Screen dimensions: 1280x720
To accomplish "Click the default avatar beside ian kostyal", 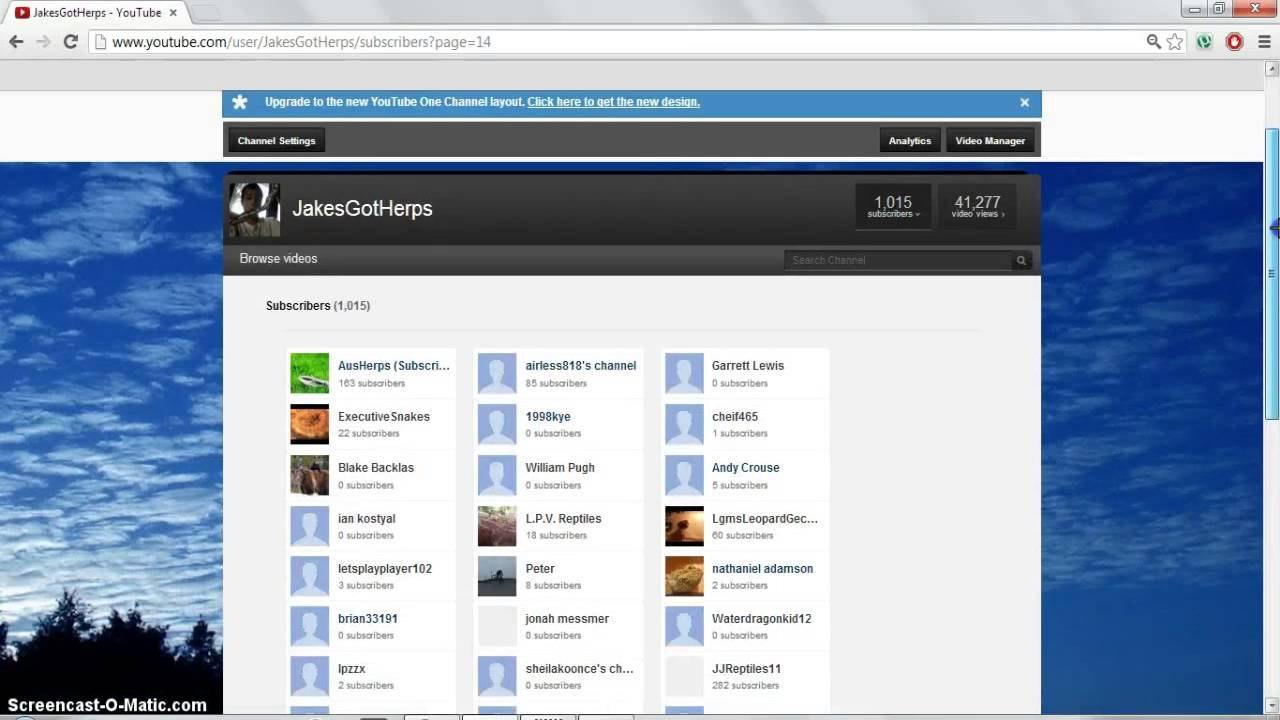I will (x=310, y=526).
